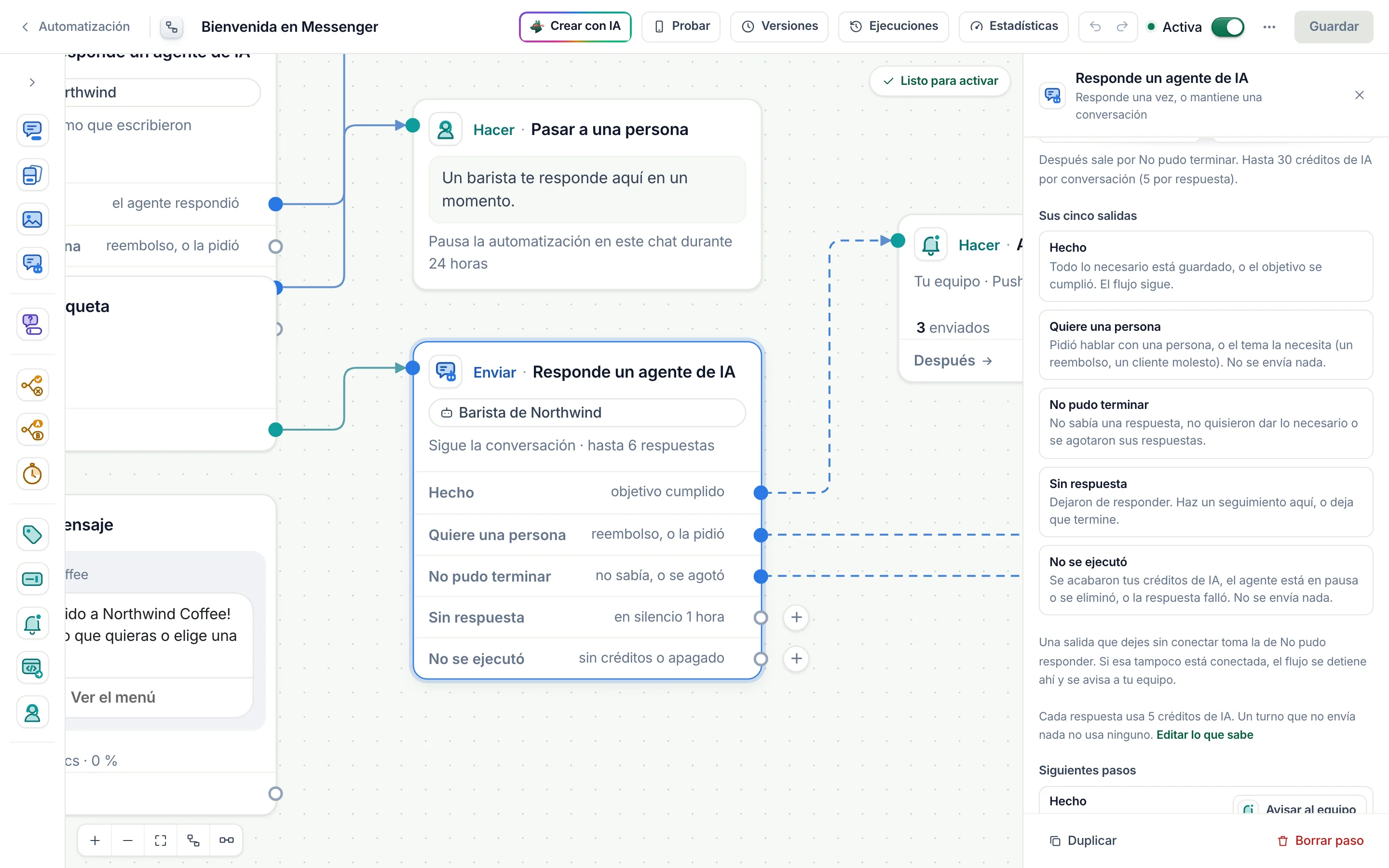1389x868 pixels.
Task: Select the AI agent reply icon in the sidebar
Action: (33, 263)
